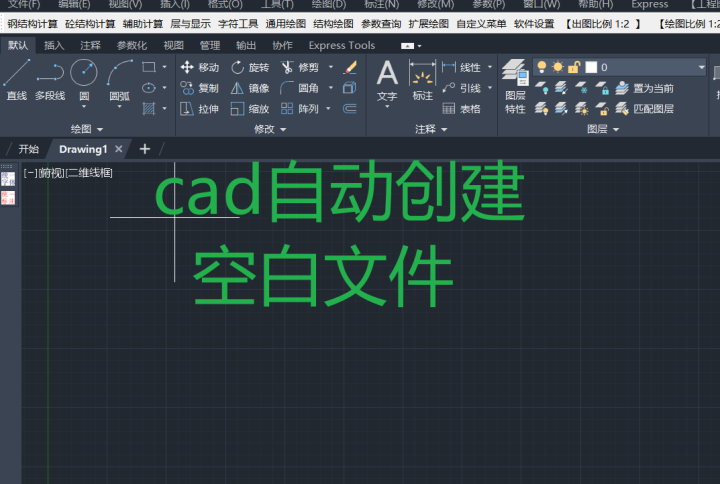Click the 俯视 view control label
This screenshot has height=484, width=720.
[51, 173]
